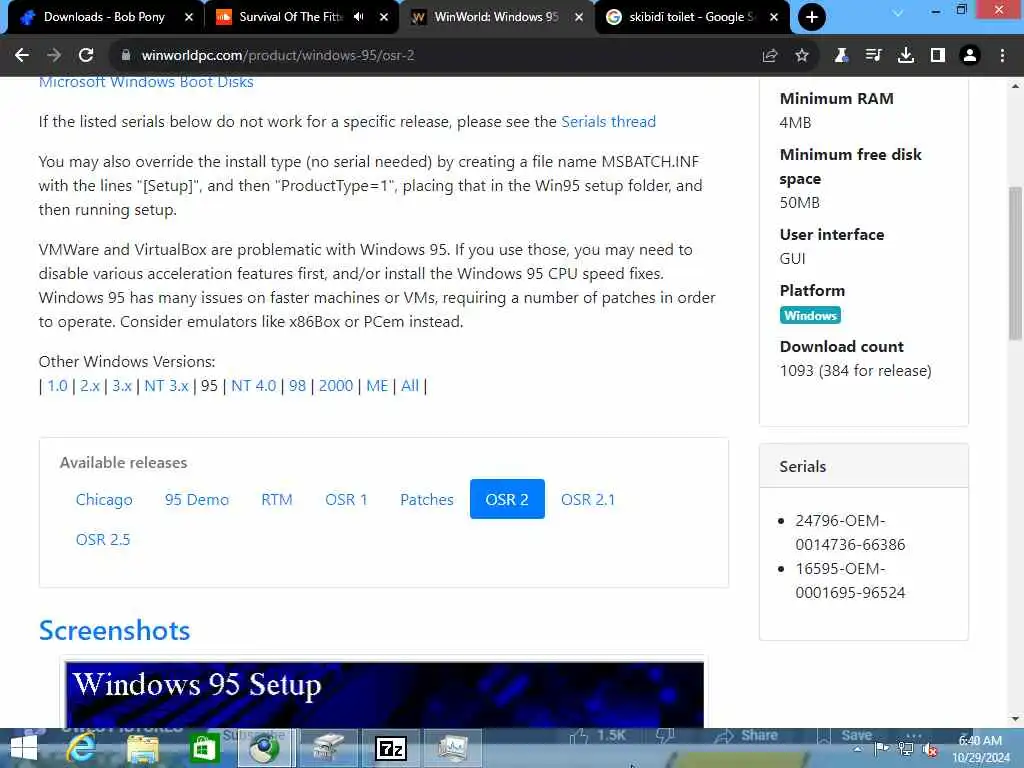The image size is (1024, 768).
Task: Close the Survival Of The Fittest tab
Action: 384,17
